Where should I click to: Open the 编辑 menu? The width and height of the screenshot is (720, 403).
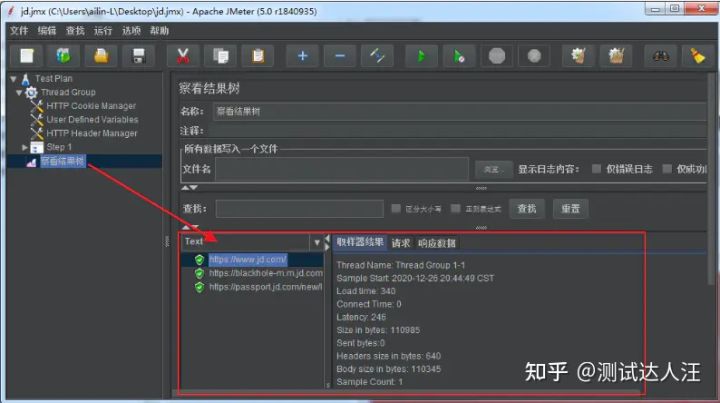pyautogui.click(x=47, y=31)
